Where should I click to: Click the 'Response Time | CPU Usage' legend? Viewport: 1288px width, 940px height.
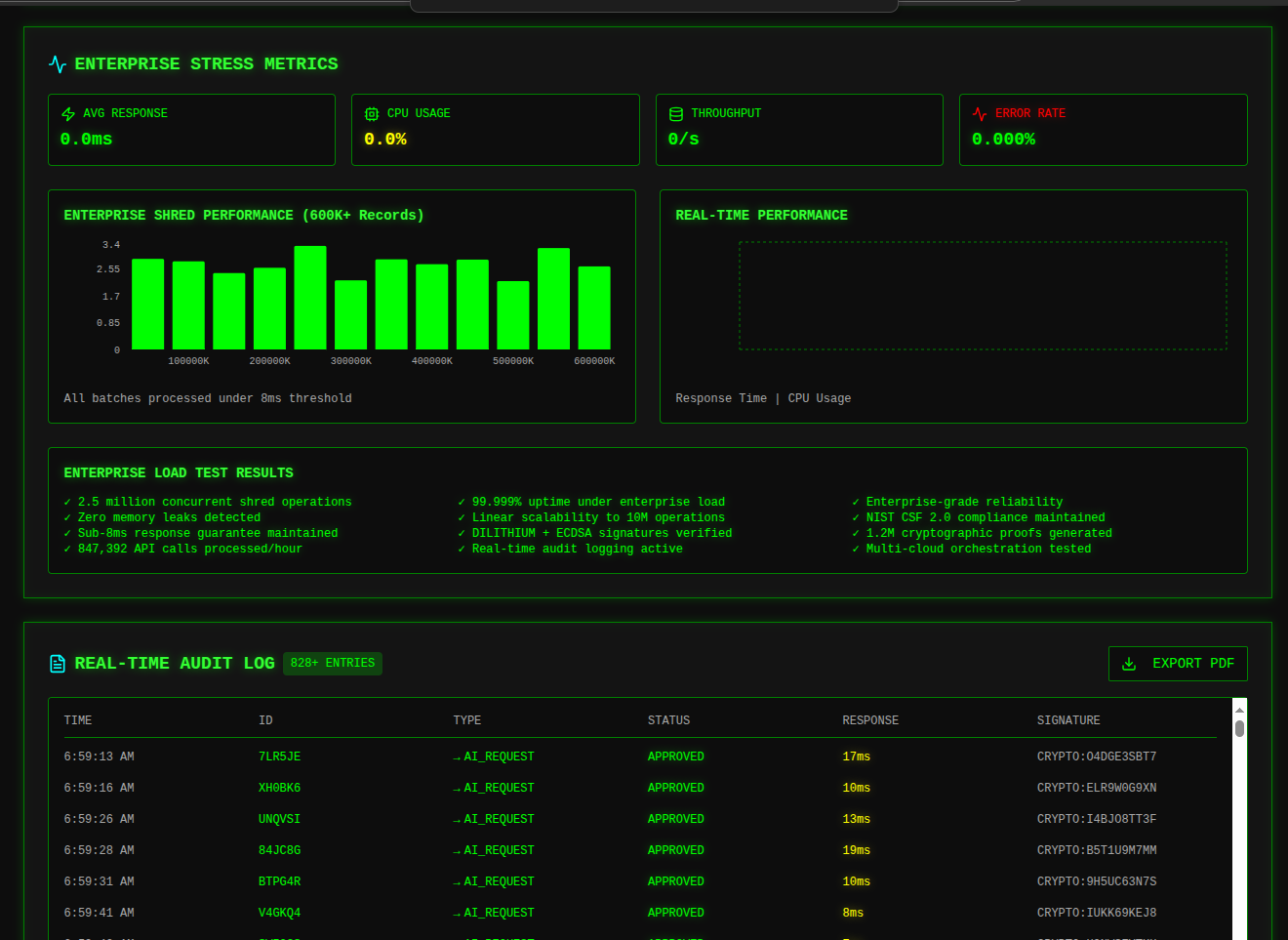[763, 398]
